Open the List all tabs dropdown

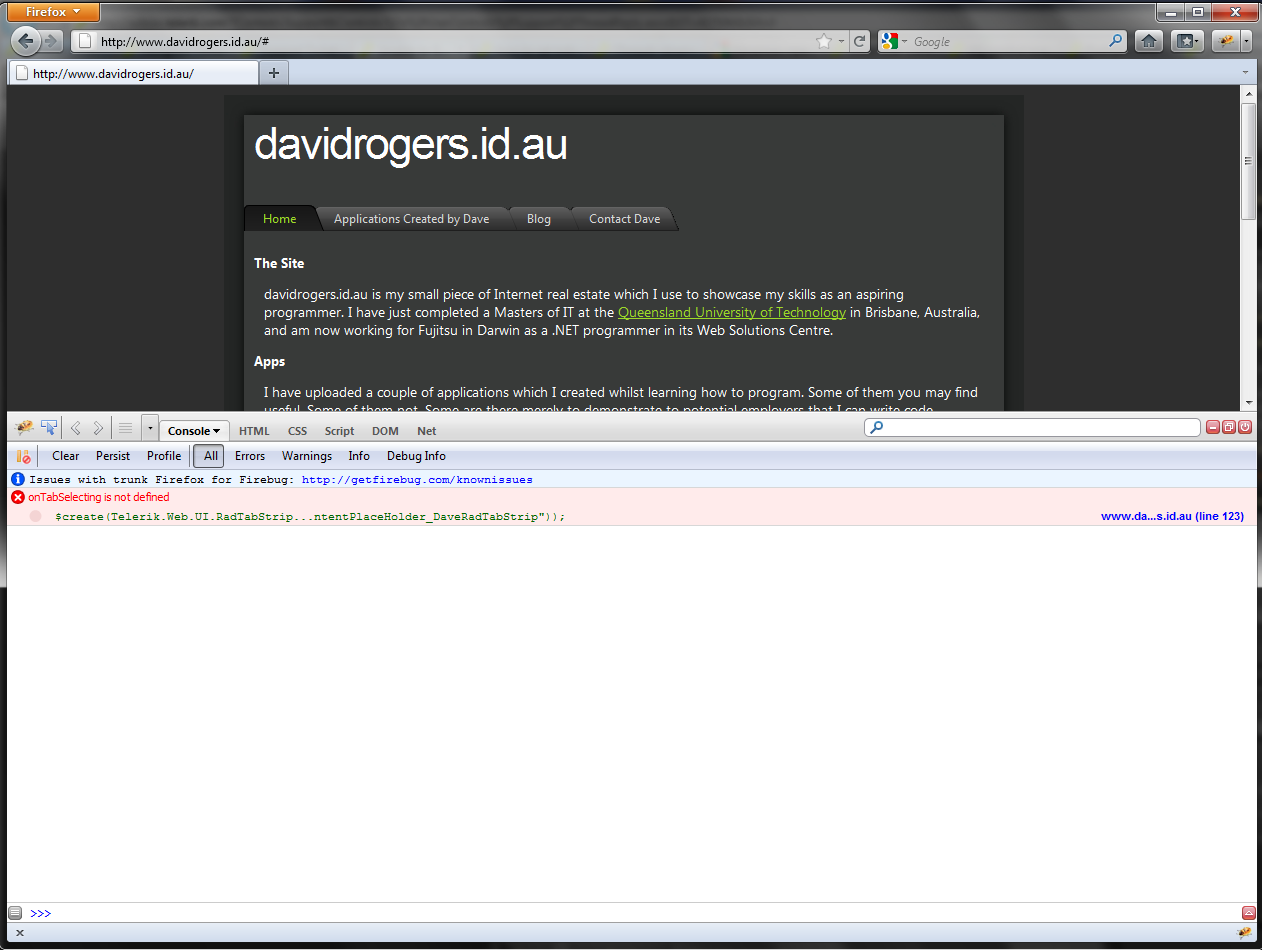[1245, 72]
